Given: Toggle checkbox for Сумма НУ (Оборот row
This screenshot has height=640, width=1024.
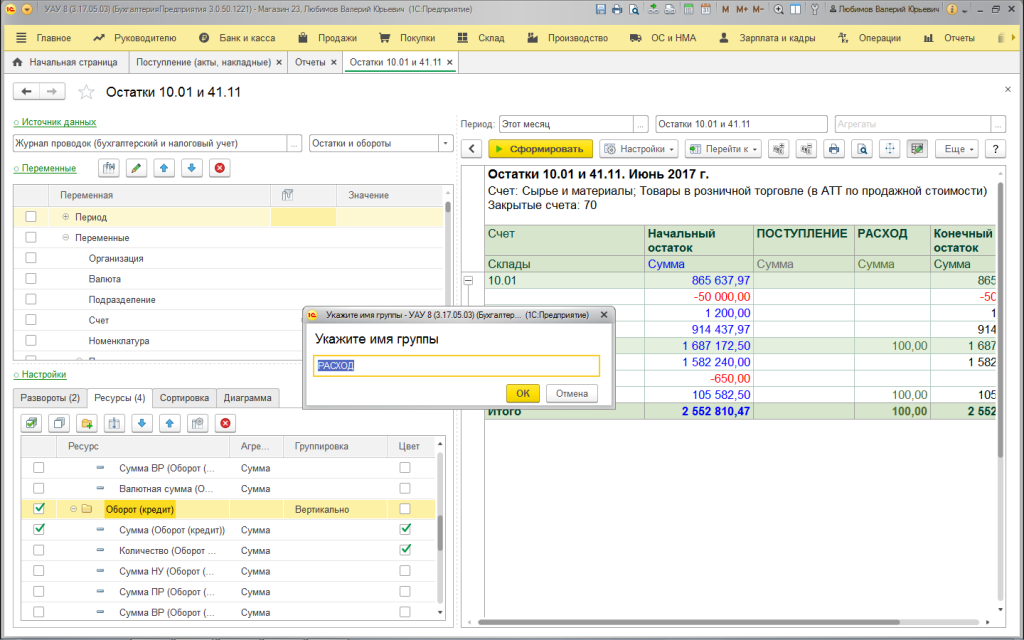Looking at the screenshot, I should (39, 571).
